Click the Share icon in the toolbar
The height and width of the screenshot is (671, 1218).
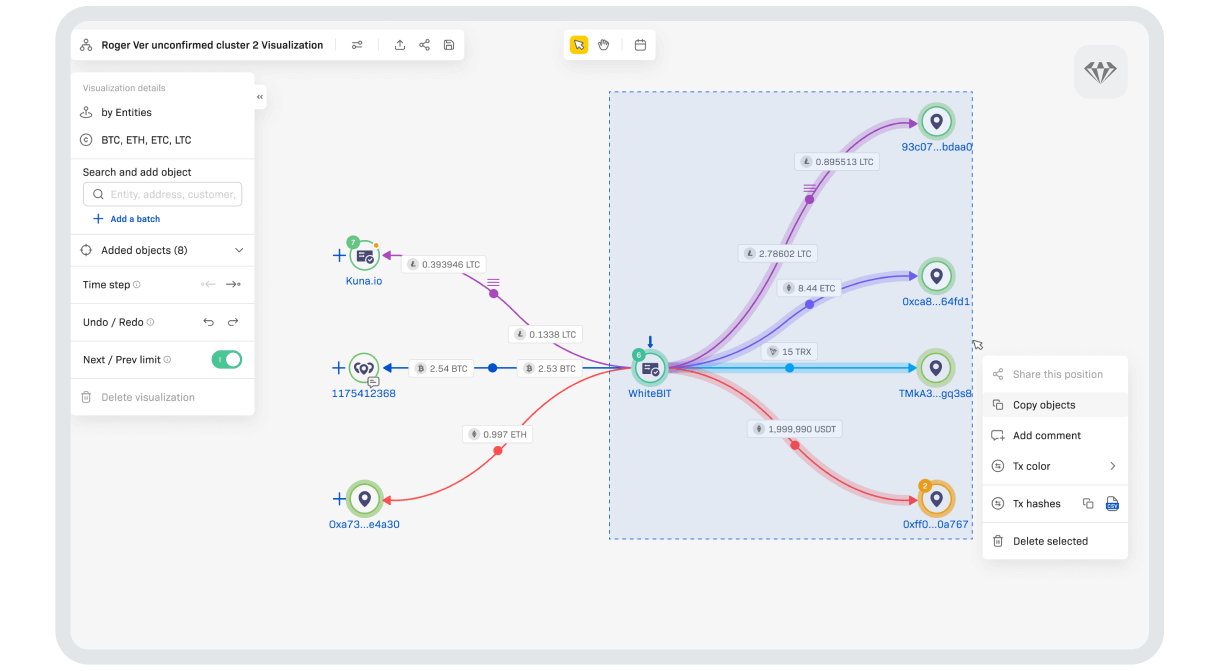pos(423,44)
